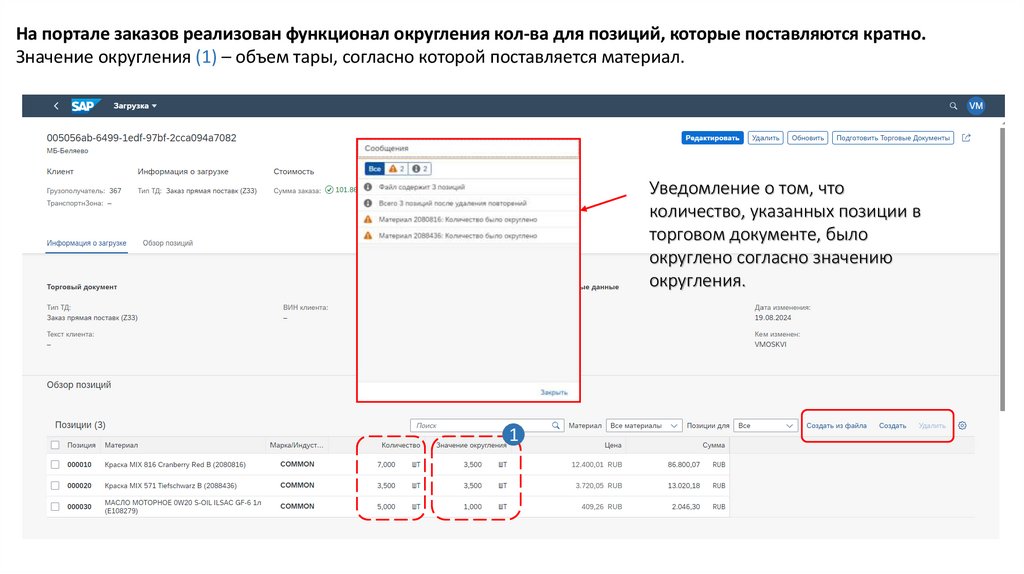Filter messages by information type
This screenshot has height=574, width=1024.
[x=419, y=169]
